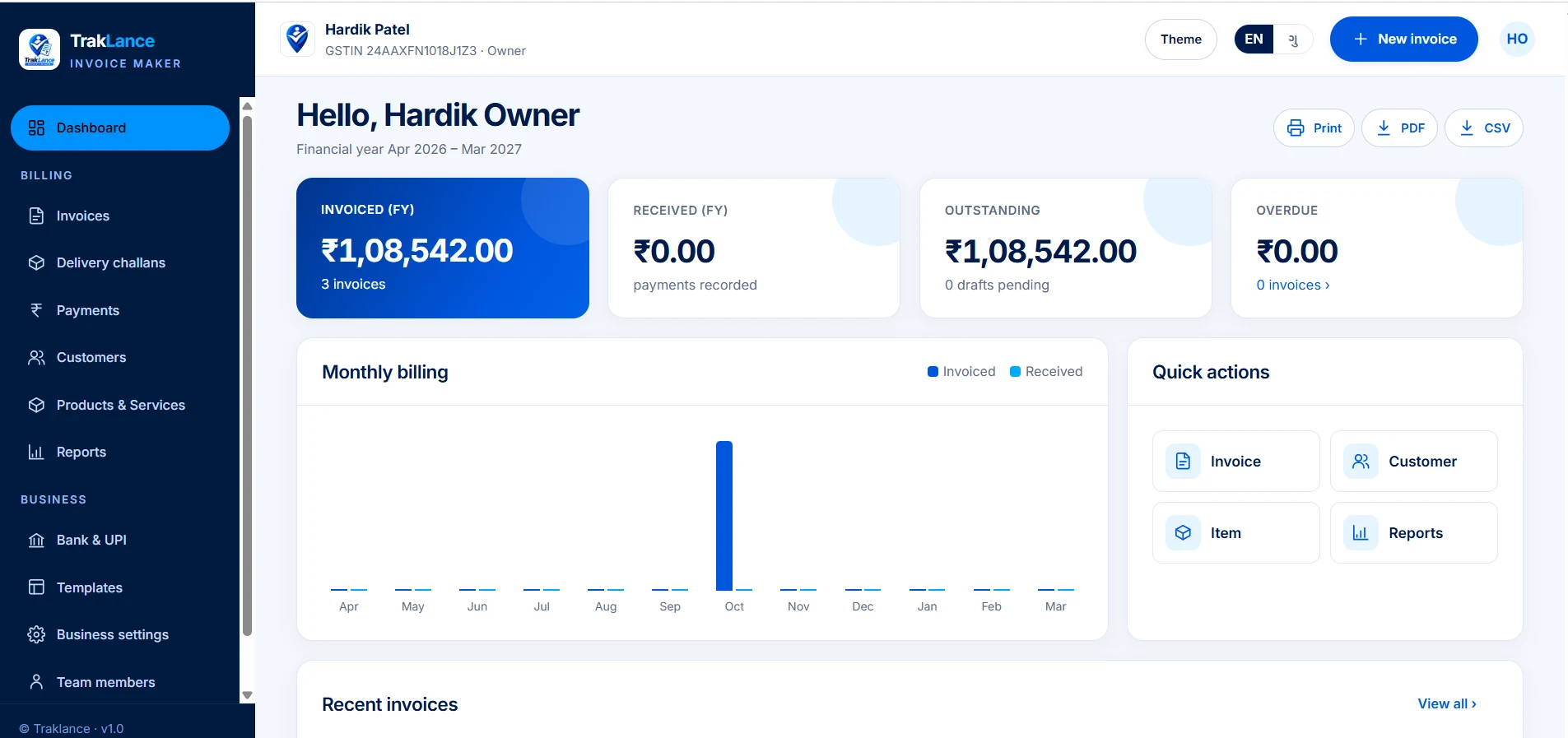This screenshot has height=738, width=1568.
Task: Open the Dashboard sidebar item
Action: 120,128
